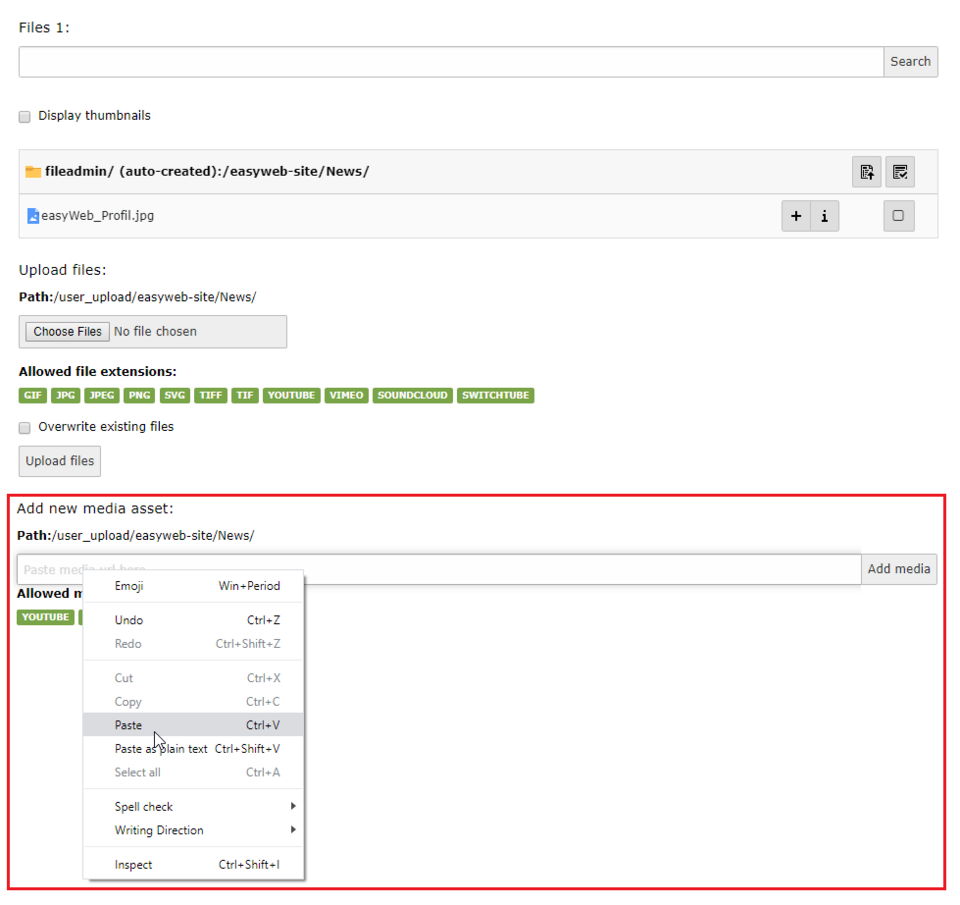Screen dimensions: 960x905
Task: Click the fileadmin folder icon
Action: click(x=33, y=172)
